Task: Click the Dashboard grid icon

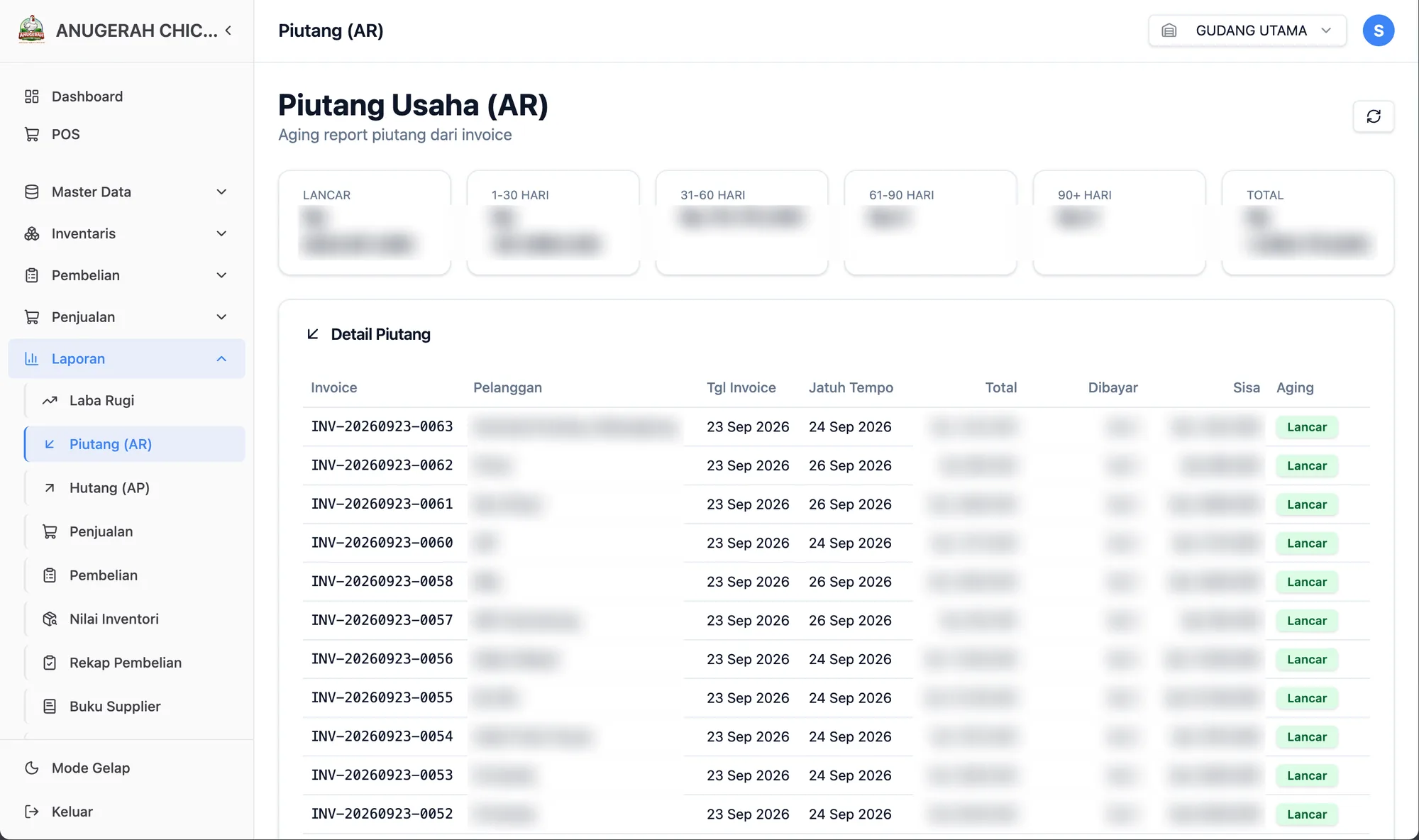Action: pyautogui.click(x=32, y=96)
